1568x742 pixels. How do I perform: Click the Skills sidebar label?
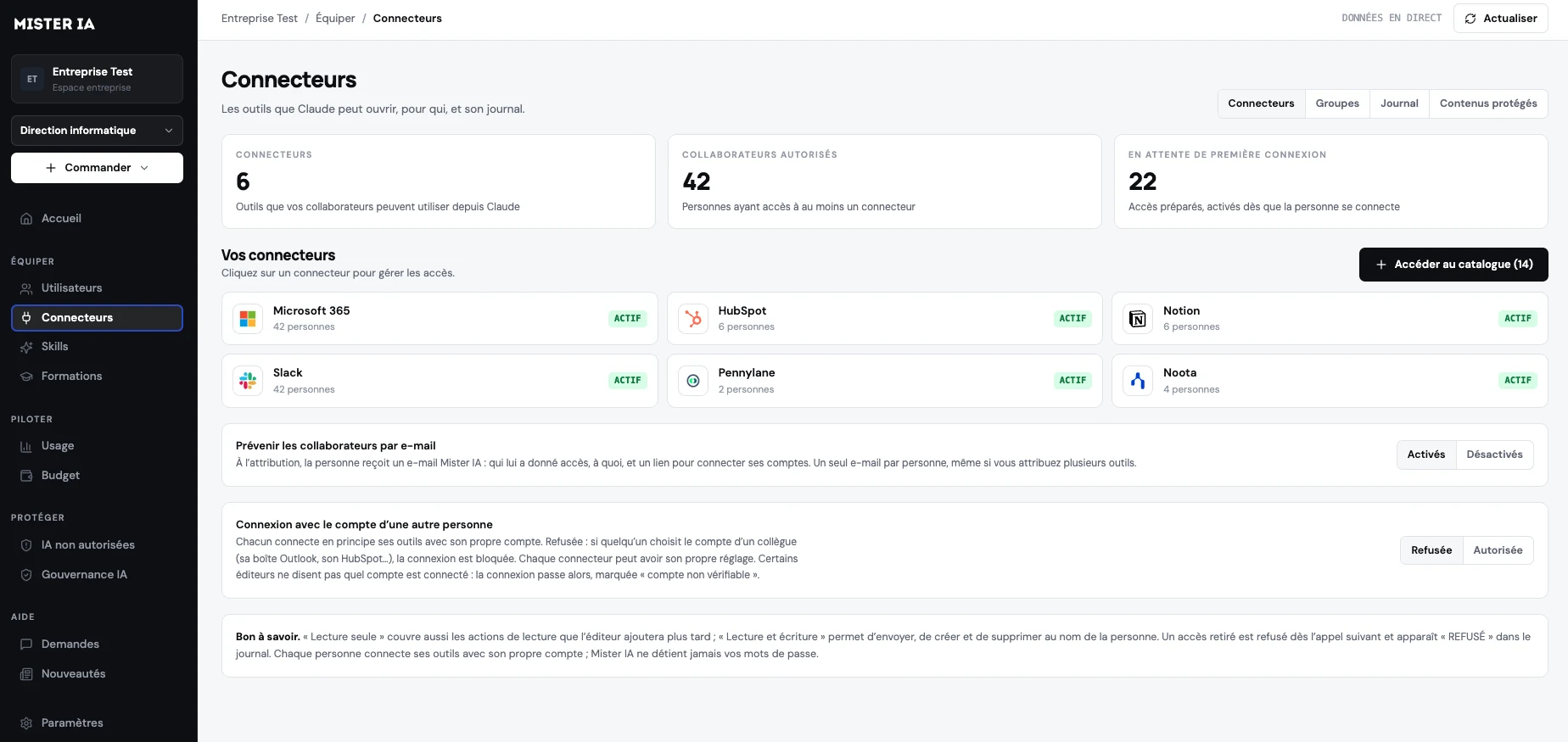pos(55,347)
